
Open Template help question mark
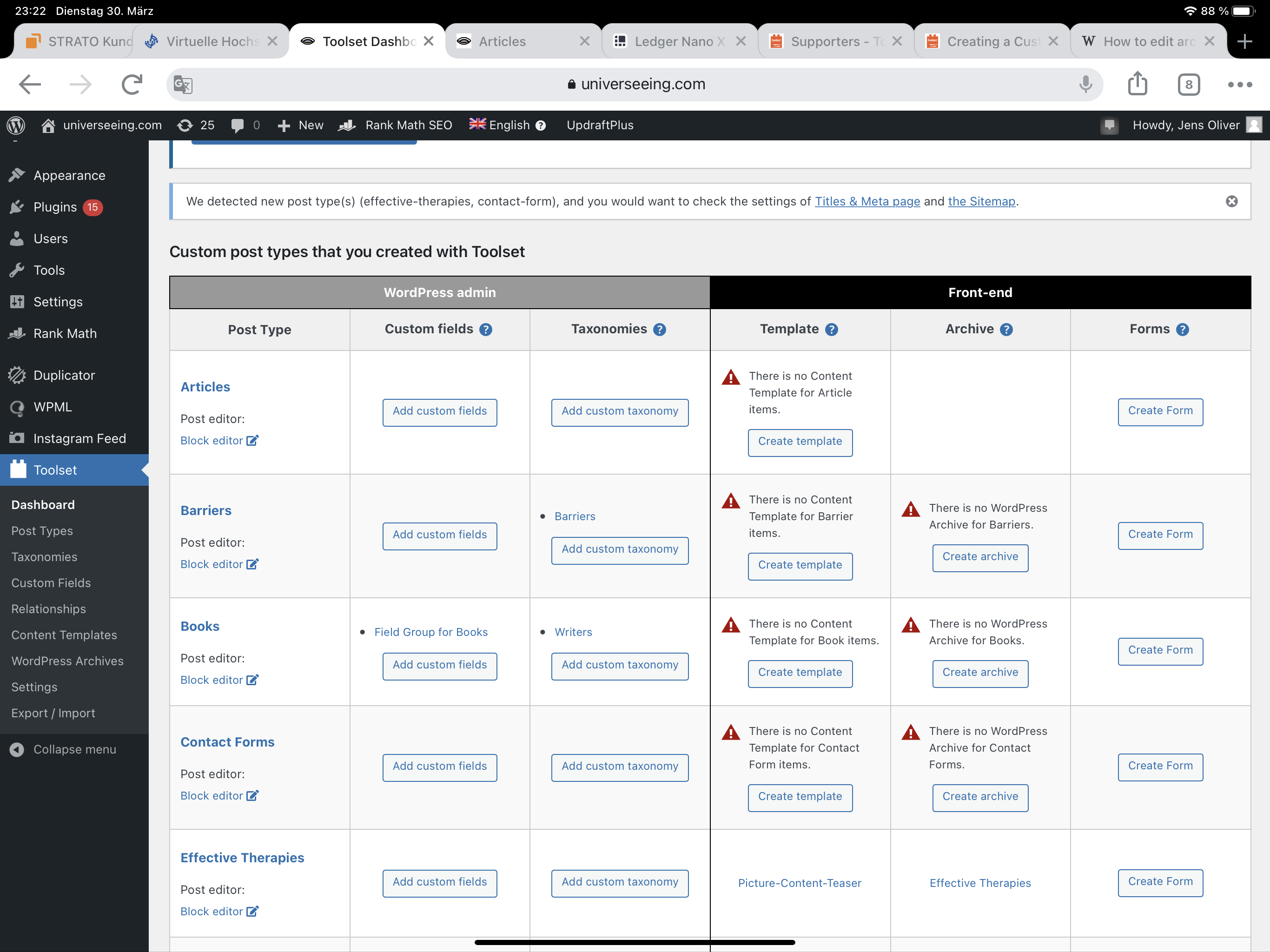point(831,330)
